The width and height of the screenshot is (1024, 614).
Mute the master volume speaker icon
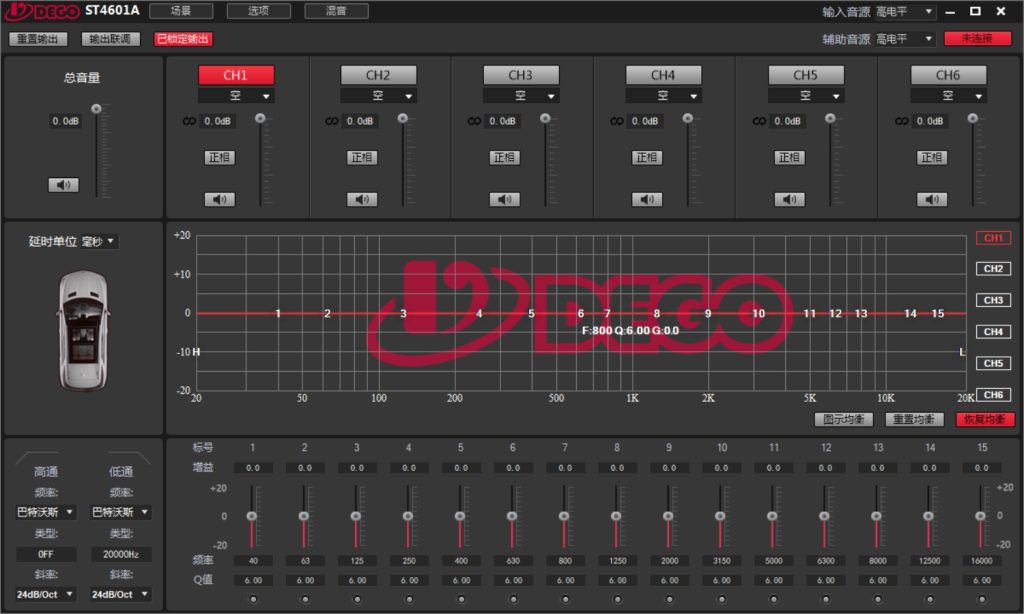[x=63, y=185]
